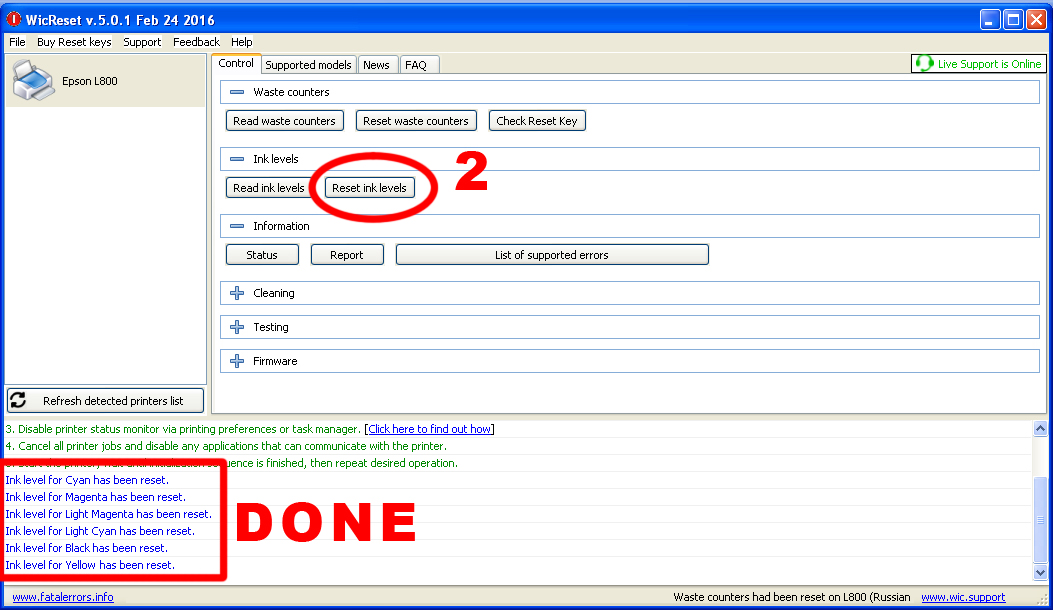Expand the Firmware section
The image size is (1053, 610).
tap(236, 361)
